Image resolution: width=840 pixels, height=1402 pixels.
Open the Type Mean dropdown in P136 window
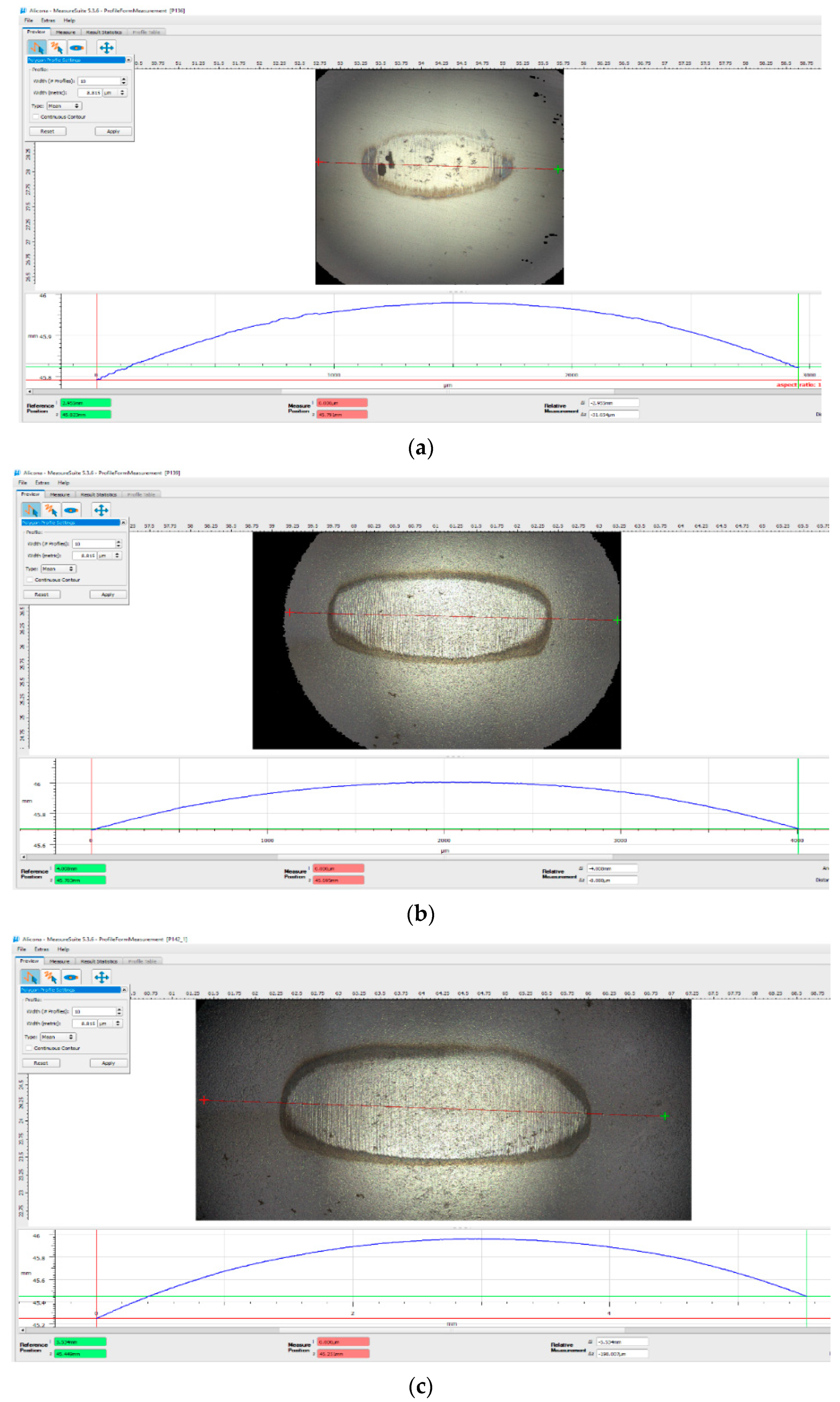coord(64,106)
